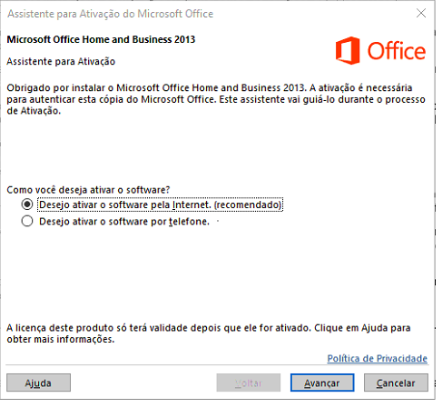
Task: Click the 'A licença deste produto' notice text
Action: click(208, 333)
